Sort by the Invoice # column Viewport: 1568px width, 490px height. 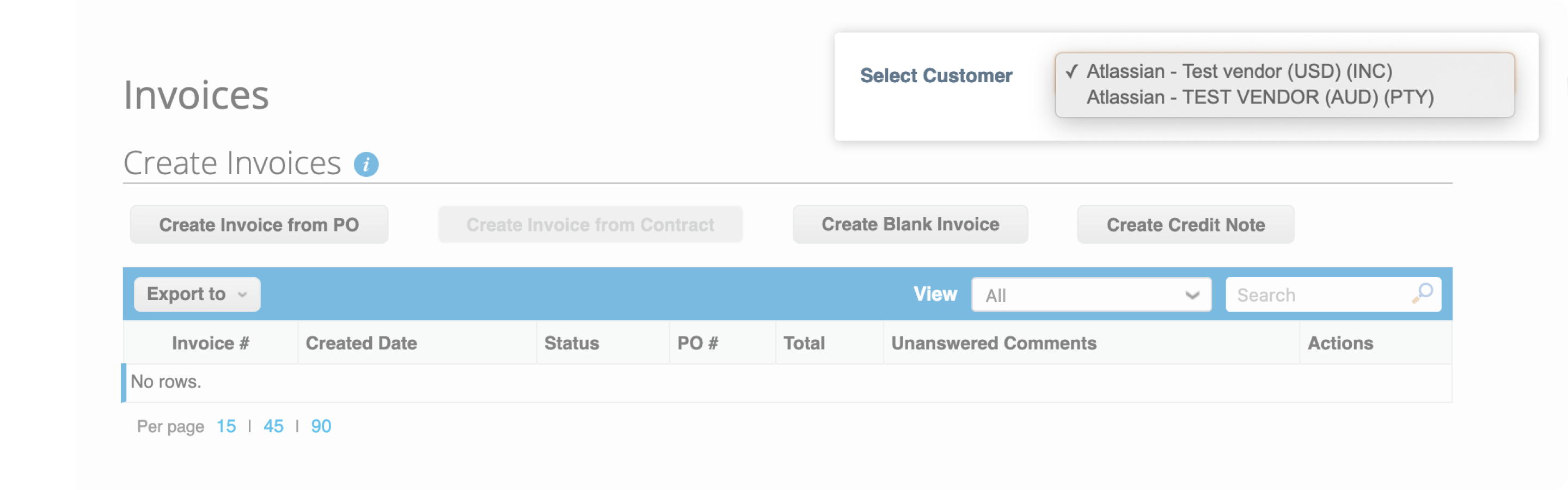(x=211, y=342)
